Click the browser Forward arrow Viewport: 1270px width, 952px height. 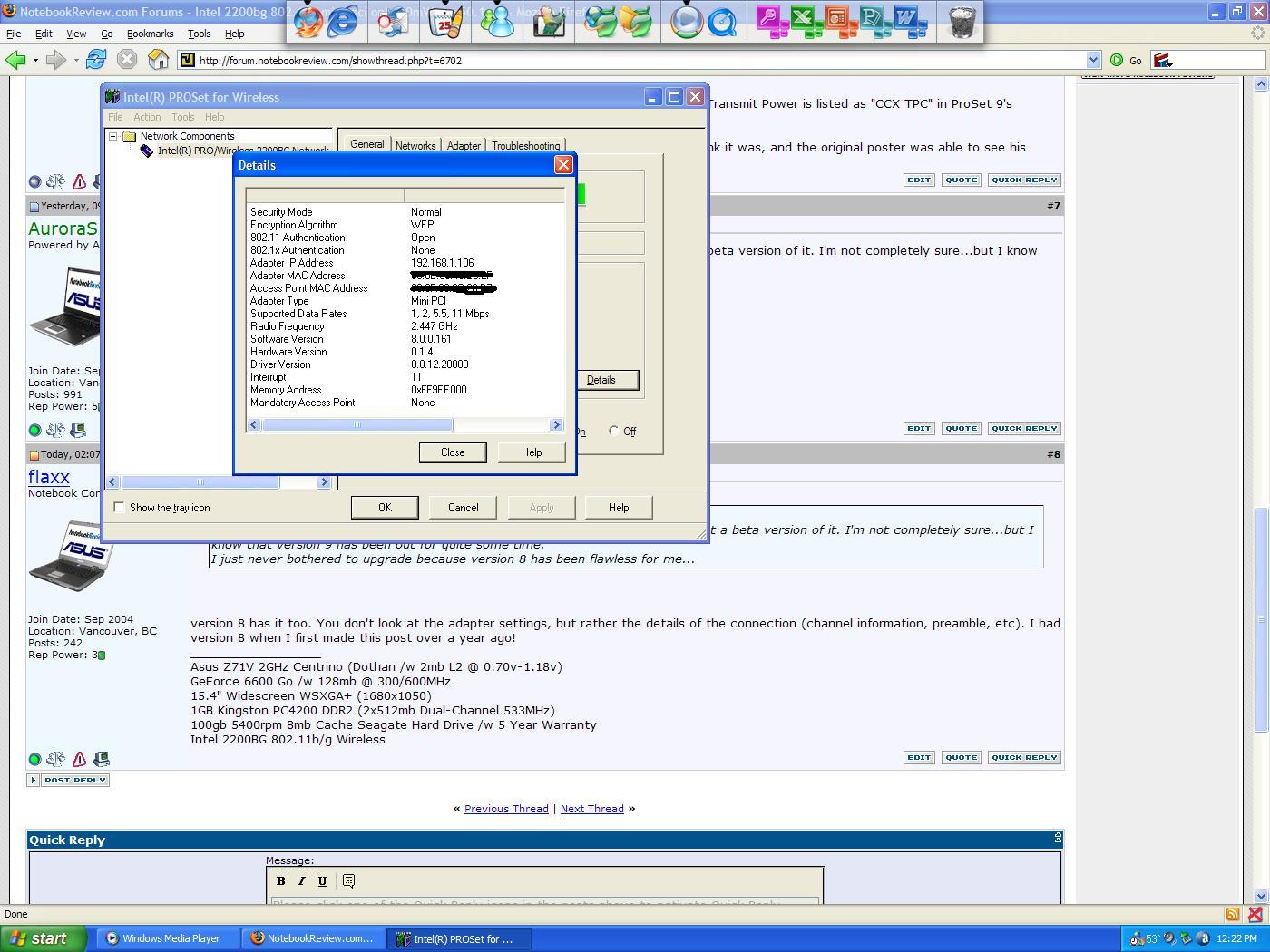55,60
